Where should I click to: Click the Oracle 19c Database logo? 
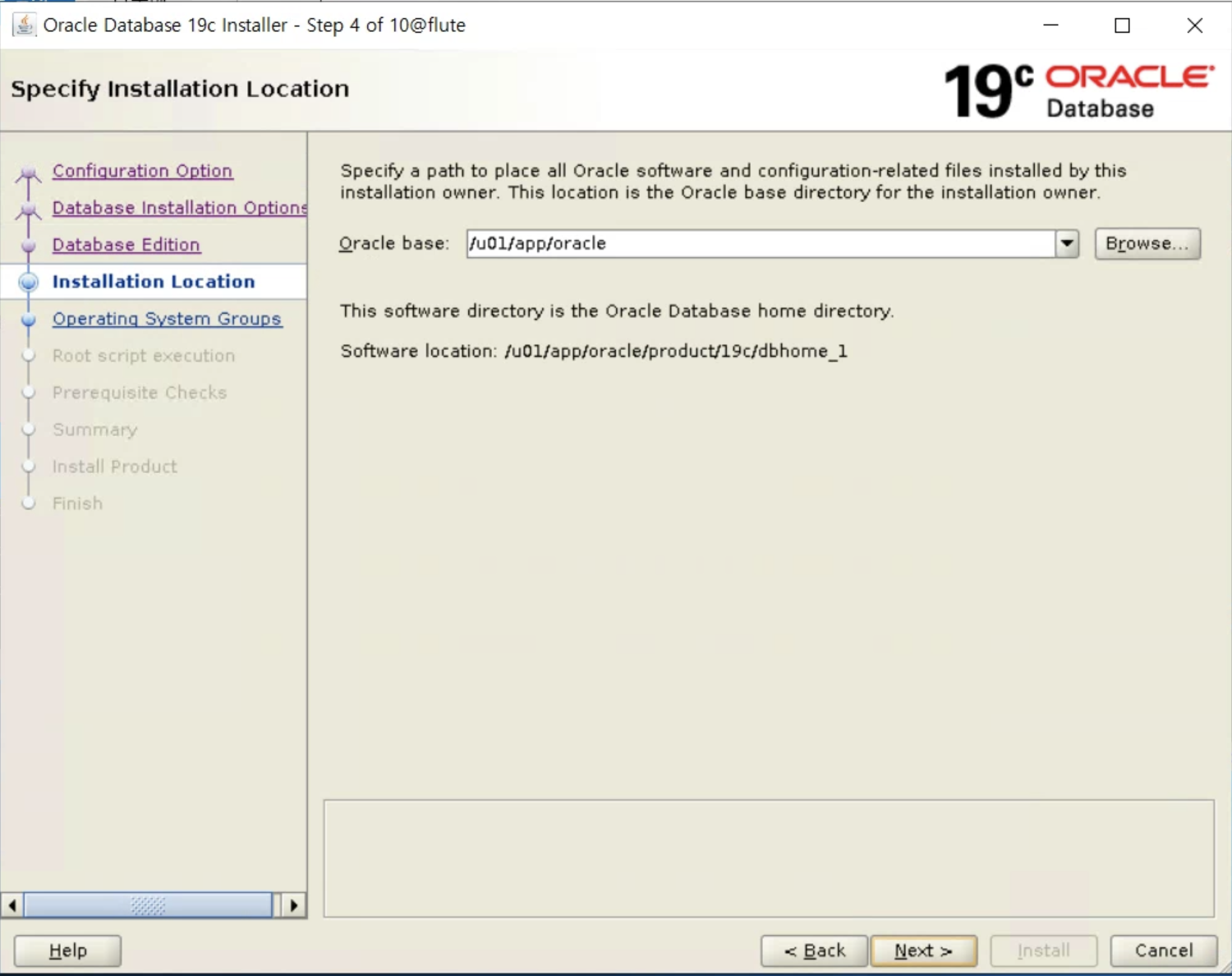pos(1078,90)
